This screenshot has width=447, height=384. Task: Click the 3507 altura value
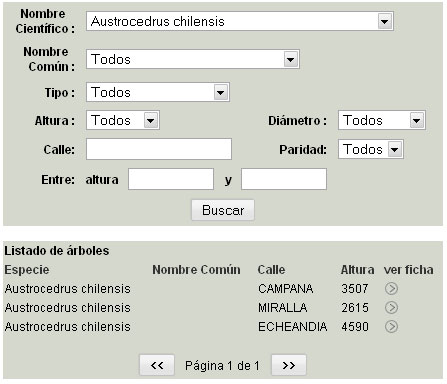tap(355, 289)
